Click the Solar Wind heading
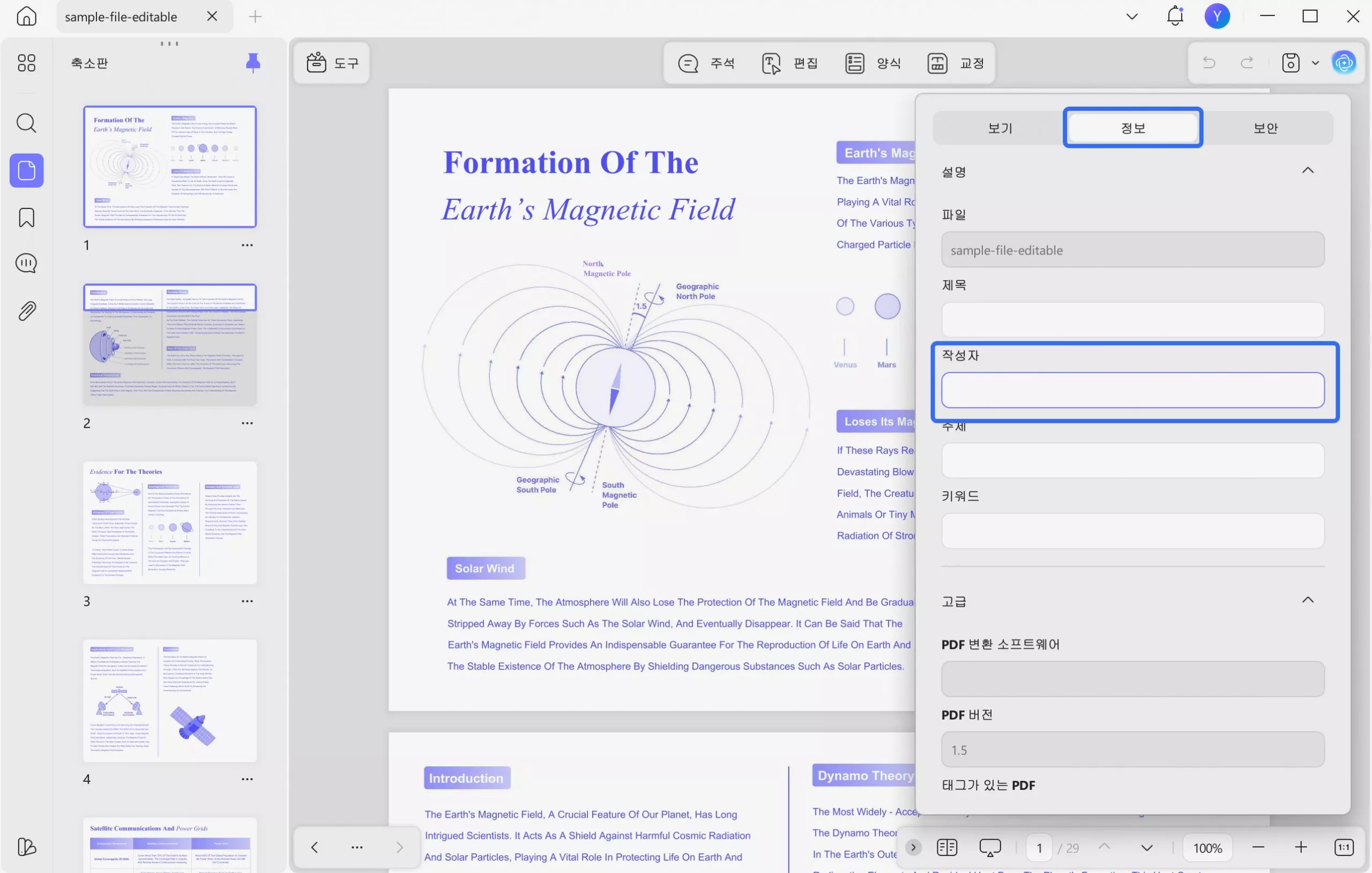Screen dimensions: 1372x873 [485, 568]
